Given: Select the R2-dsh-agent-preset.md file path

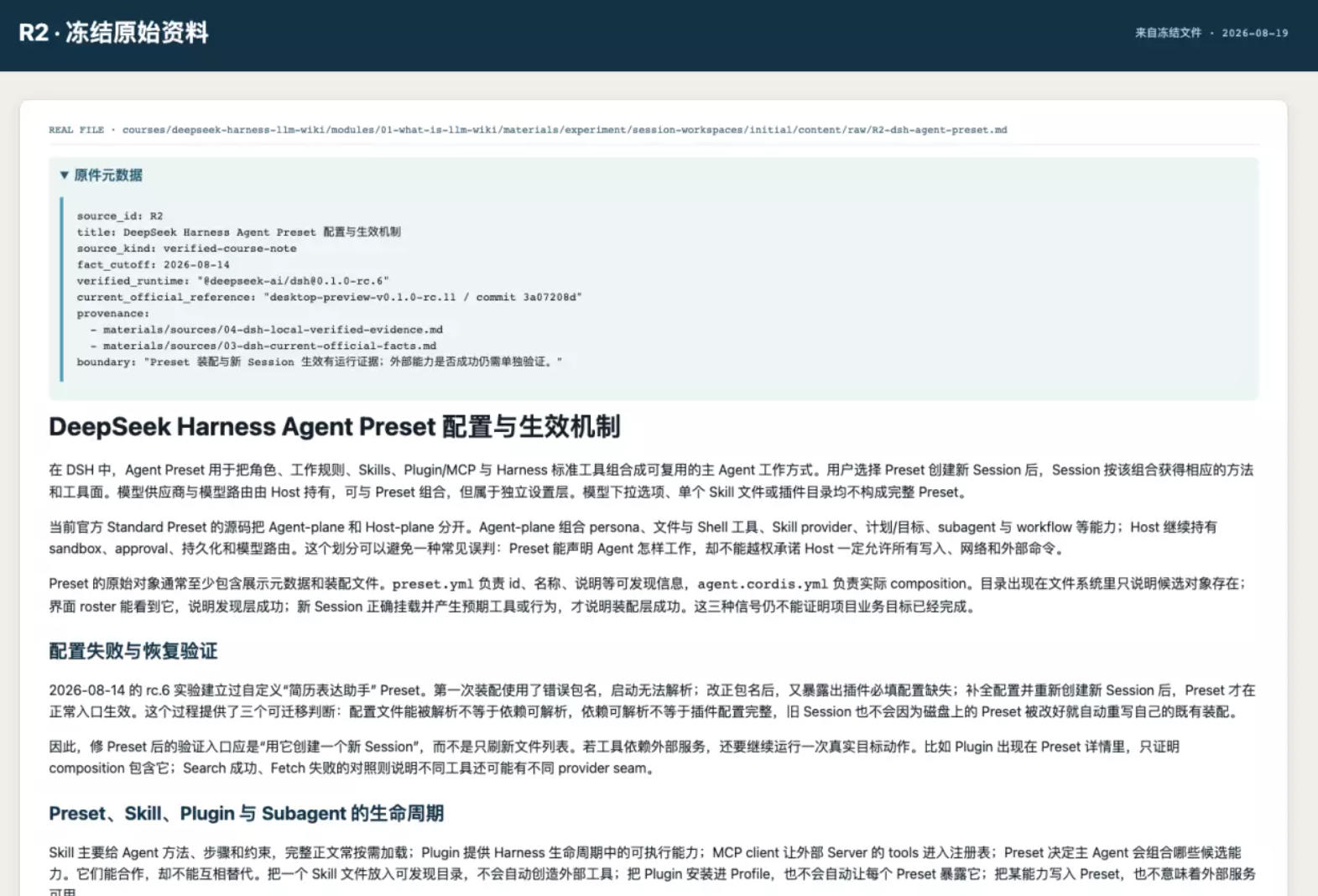Looking at the screenshot, I should (565, 130).
